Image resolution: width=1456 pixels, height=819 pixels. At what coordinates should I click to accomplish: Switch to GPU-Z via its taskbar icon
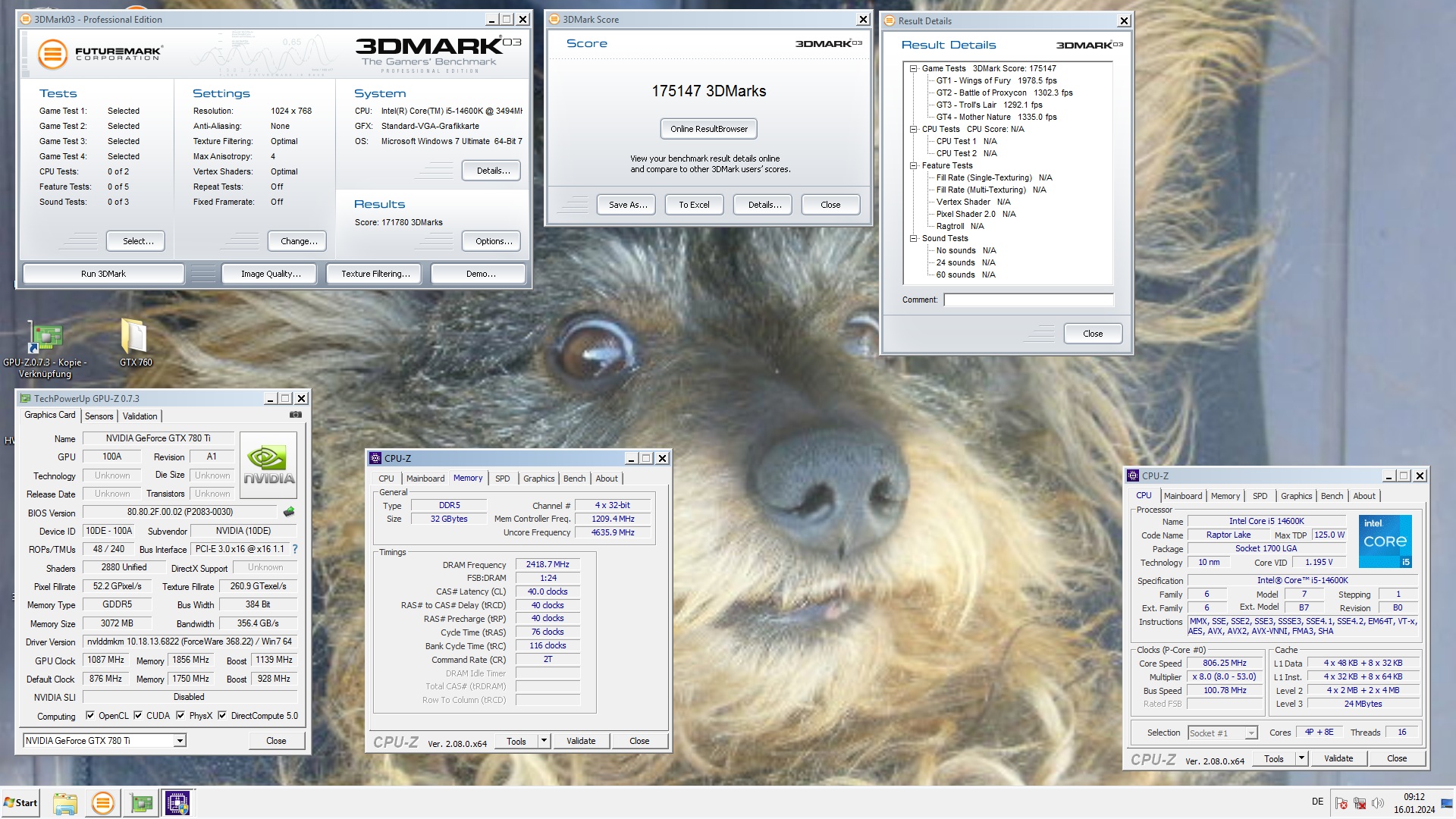pos(140,803)
